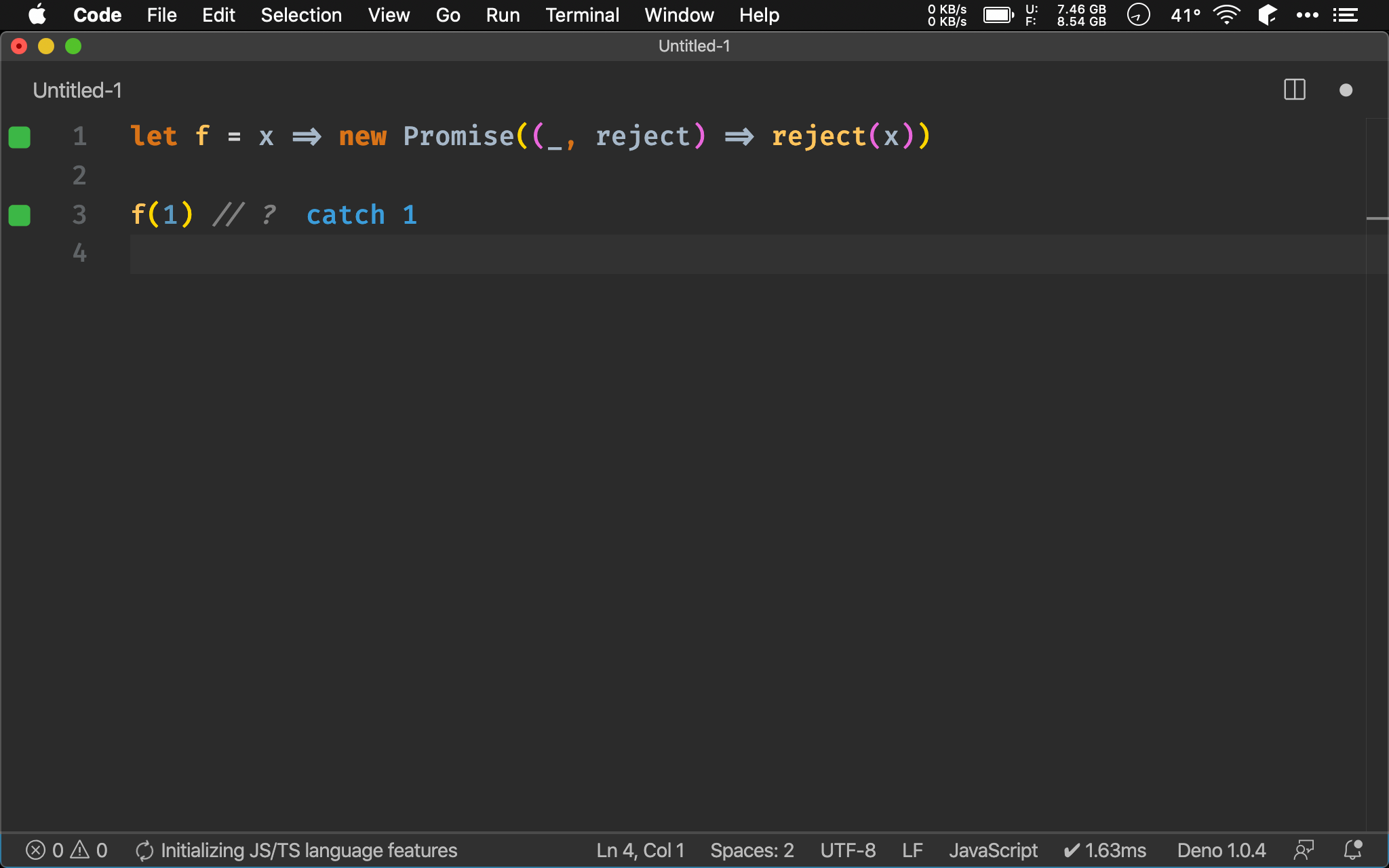Click the checkmark 1.63ms status item

(x=1105, y=850)
